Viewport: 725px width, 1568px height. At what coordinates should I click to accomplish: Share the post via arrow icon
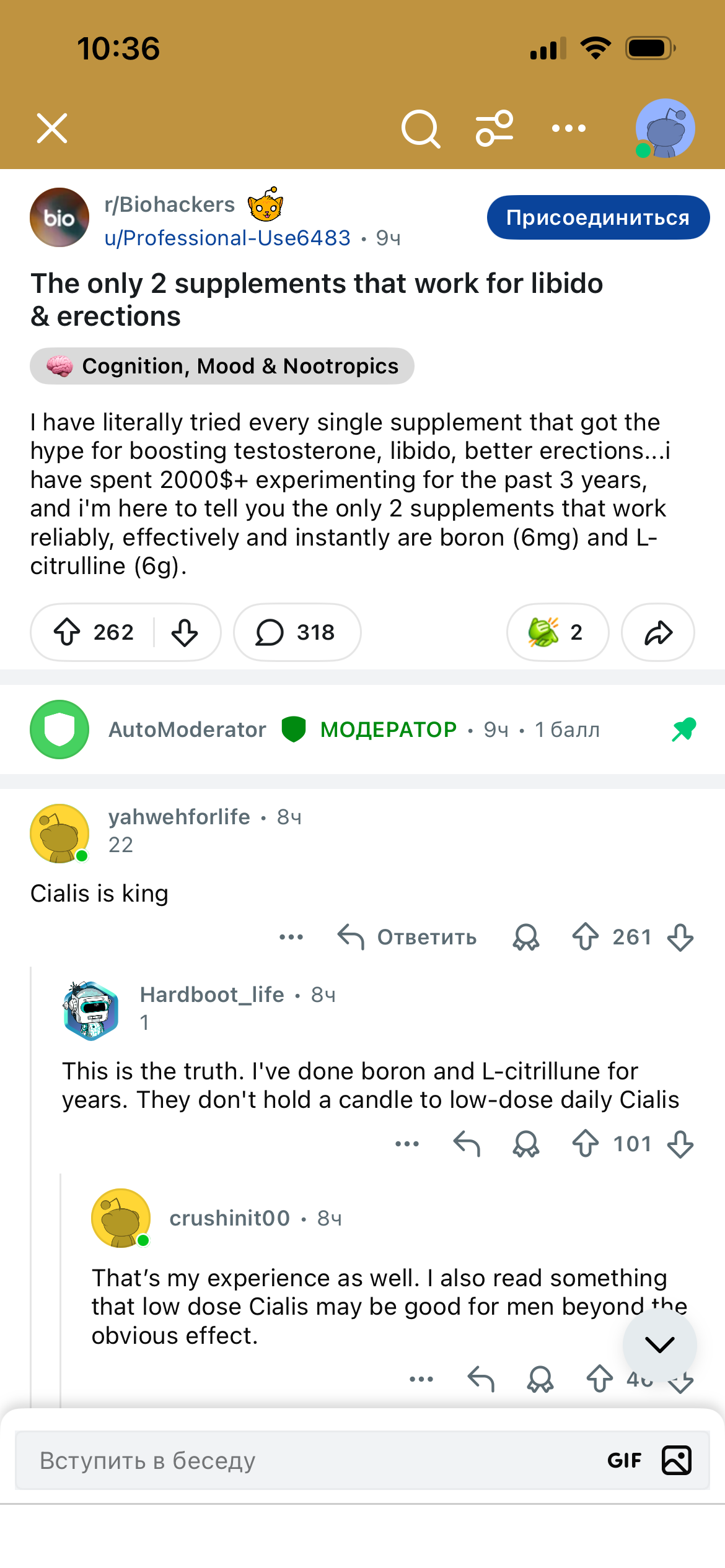658,632
